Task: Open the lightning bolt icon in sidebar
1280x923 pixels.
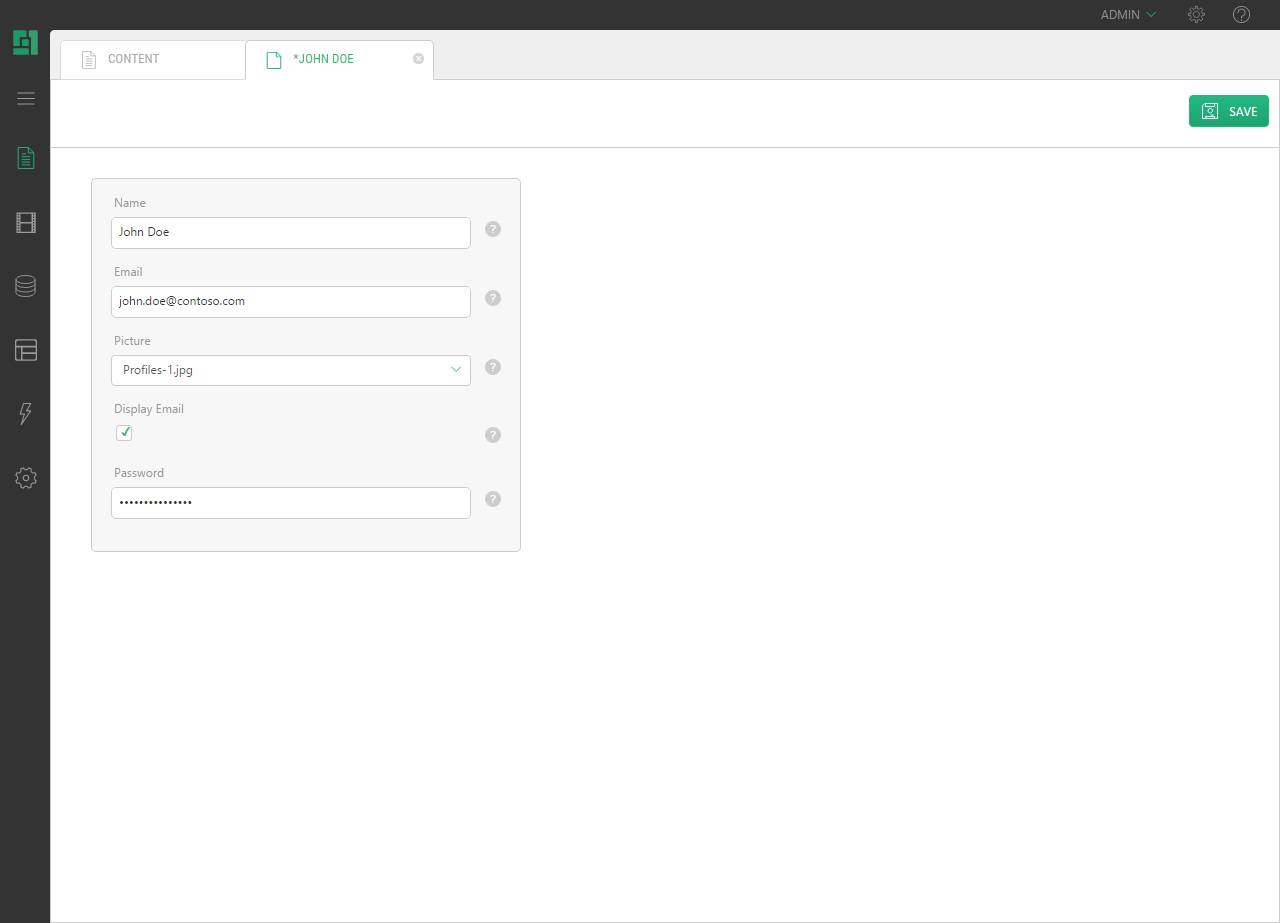Action: [x=26, y=414]
